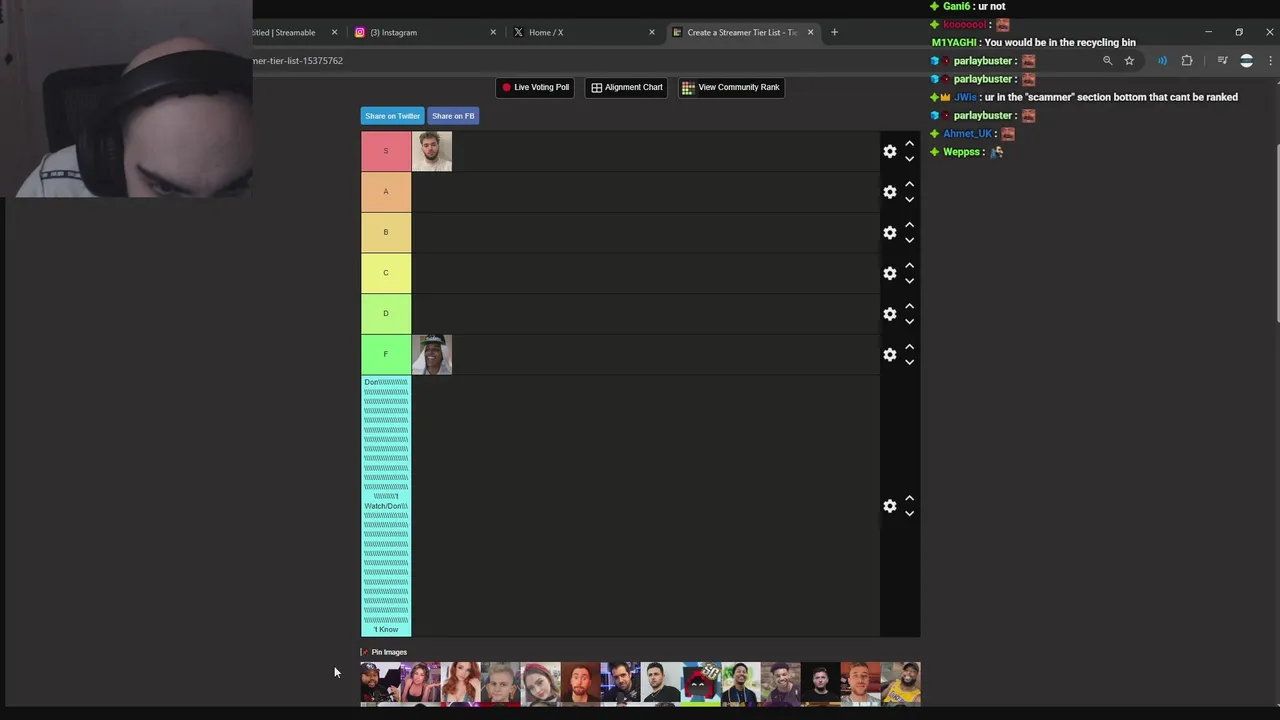Move the F tier row up
The image size is (1280, 720).
coord(909,347)
